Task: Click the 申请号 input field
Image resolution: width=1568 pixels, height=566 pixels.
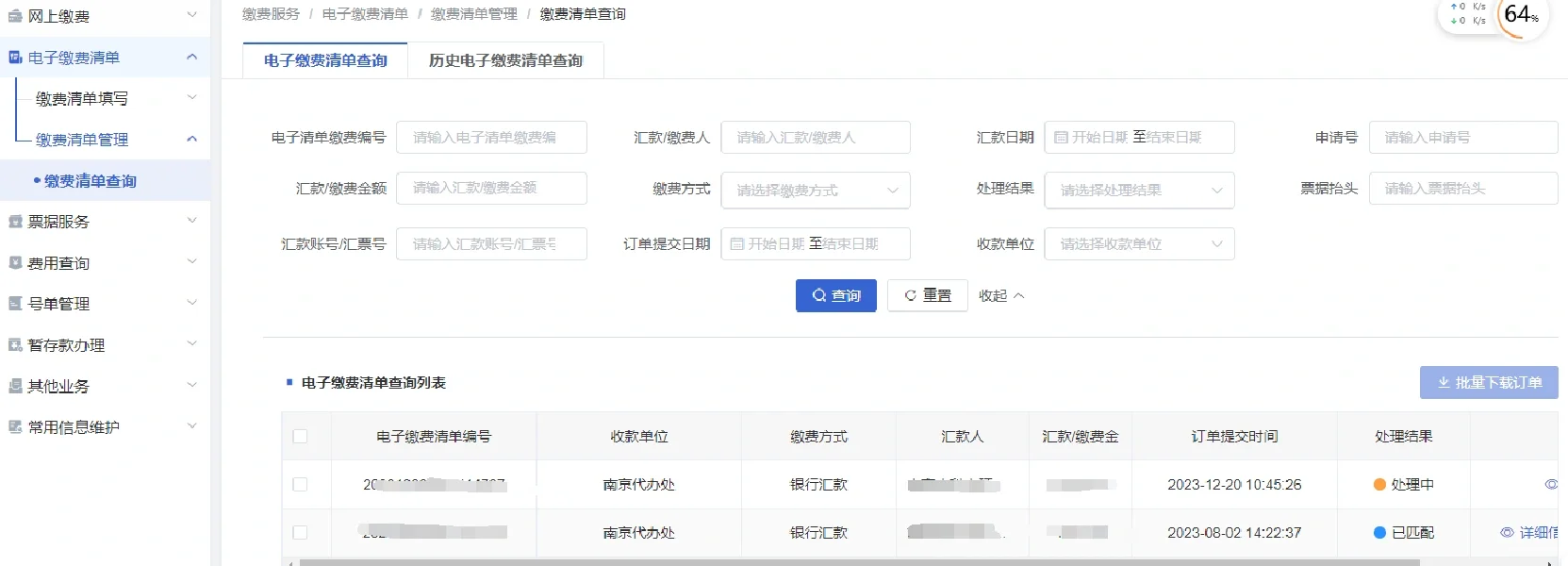Action: pyautogui.click(x=1462, y=138)
